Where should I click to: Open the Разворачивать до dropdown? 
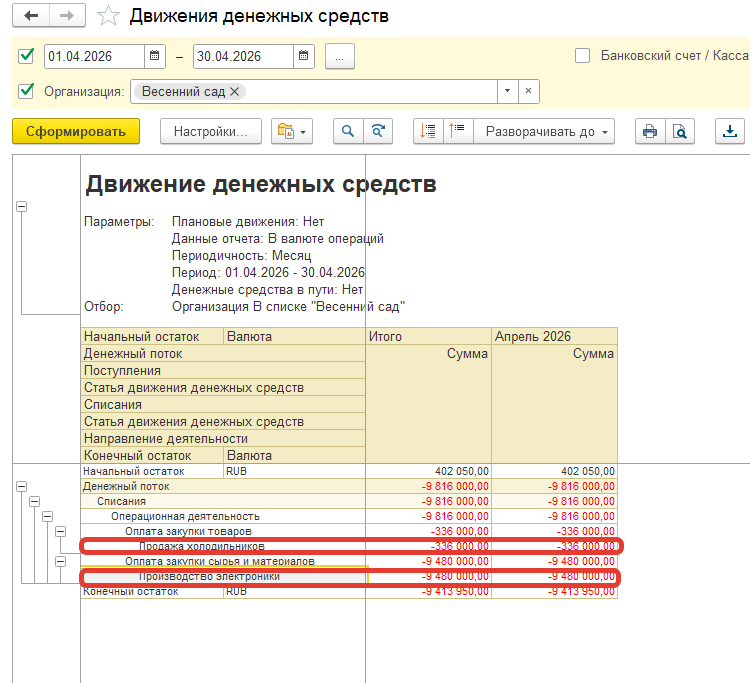545,131
